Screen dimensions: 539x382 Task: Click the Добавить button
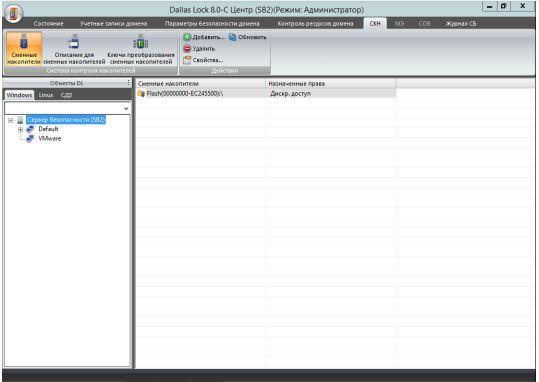coord(204,37)
